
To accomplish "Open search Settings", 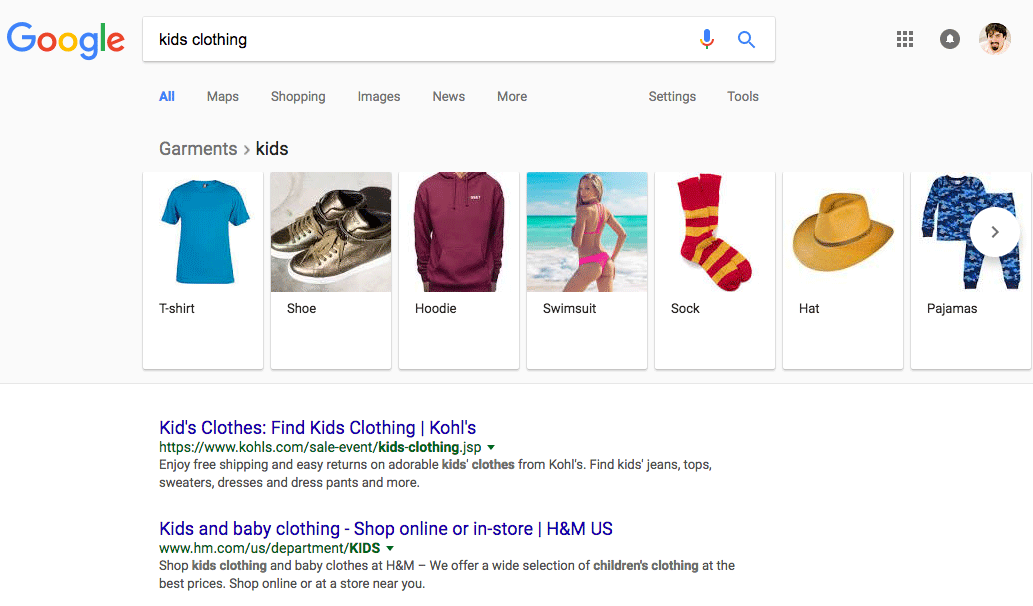I will pos(671,96).
